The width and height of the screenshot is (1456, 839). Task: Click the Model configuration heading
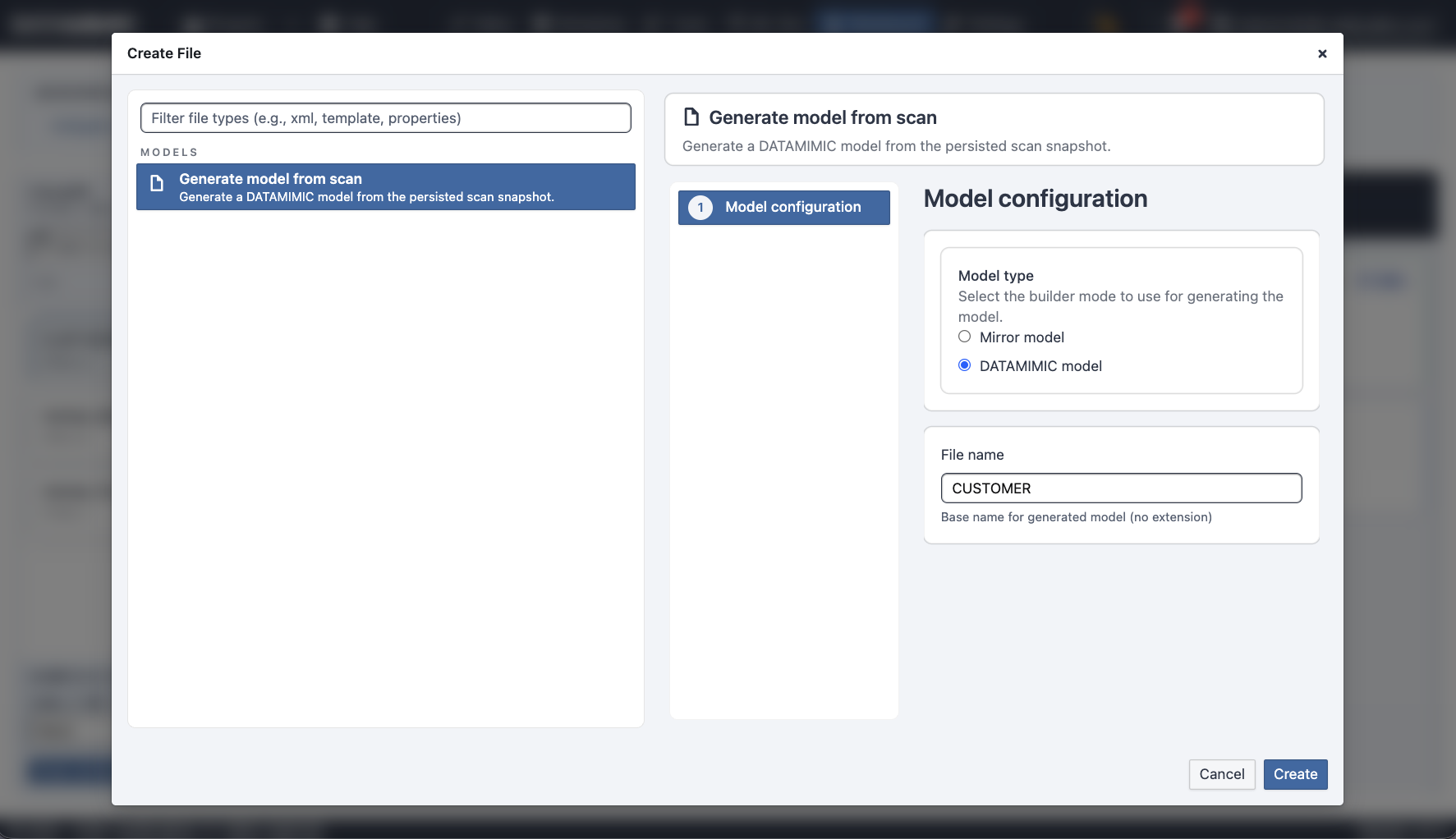[x=1036, y=199]
